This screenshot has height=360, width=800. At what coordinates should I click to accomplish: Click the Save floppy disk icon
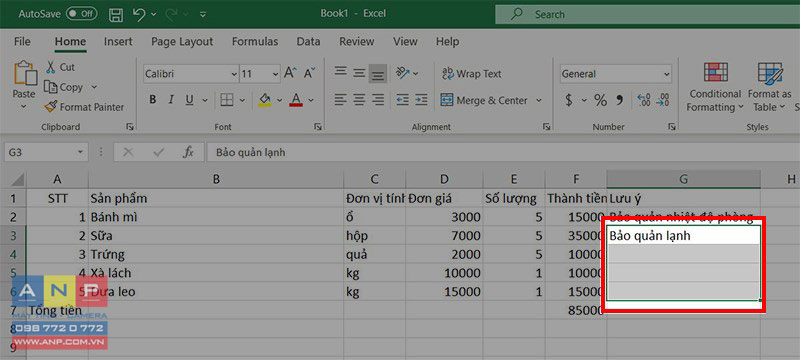pyautogui.click(x=116, y=14)
